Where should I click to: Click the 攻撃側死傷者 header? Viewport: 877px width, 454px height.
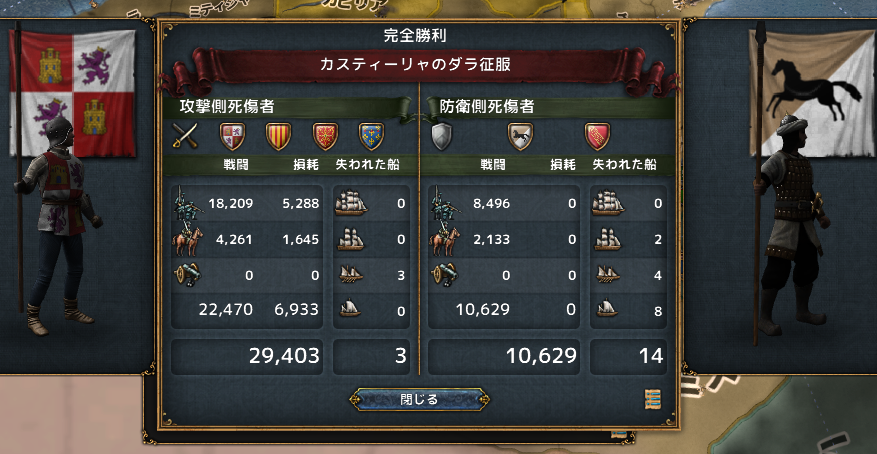[227, 107]
